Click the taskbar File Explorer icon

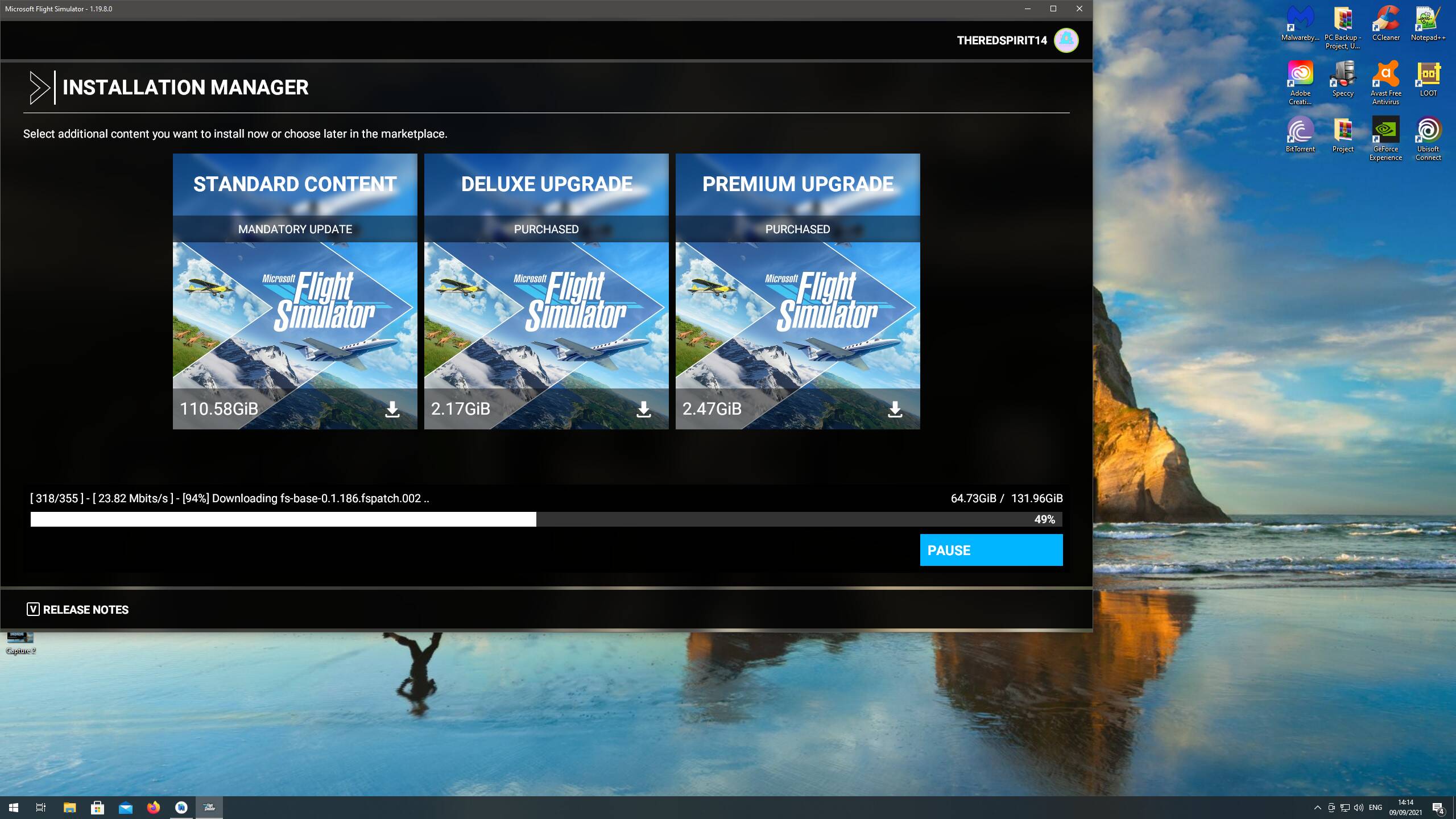[69, 807]
